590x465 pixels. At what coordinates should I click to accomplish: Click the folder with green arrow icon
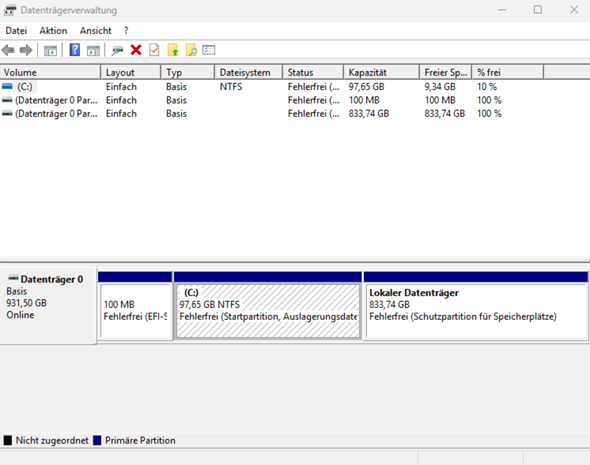pos(173,50)
